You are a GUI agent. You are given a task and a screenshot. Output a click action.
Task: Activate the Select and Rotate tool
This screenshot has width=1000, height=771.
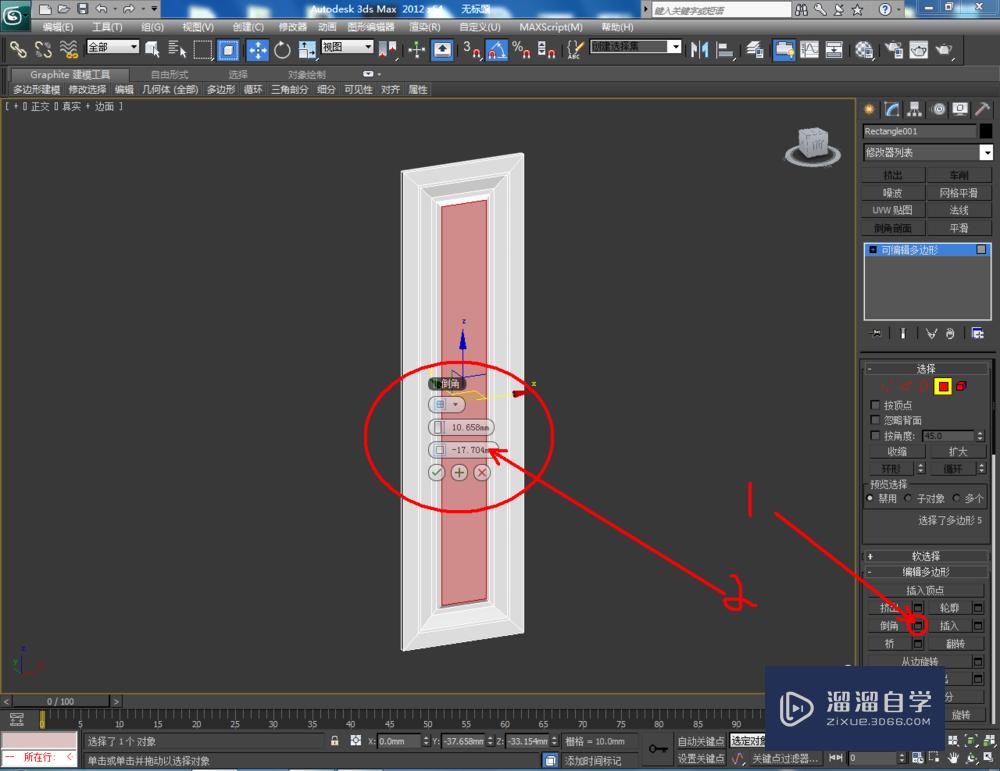tap(282, 49)
